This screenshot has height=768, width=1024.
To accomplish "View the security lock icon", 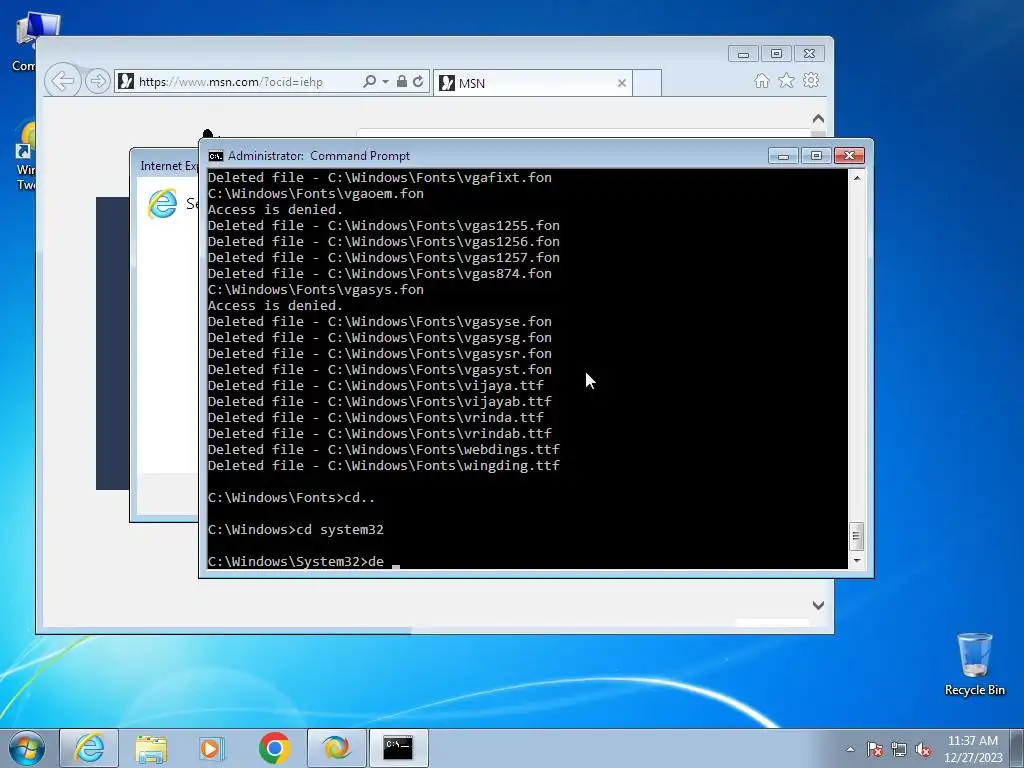I will (402, 82).
